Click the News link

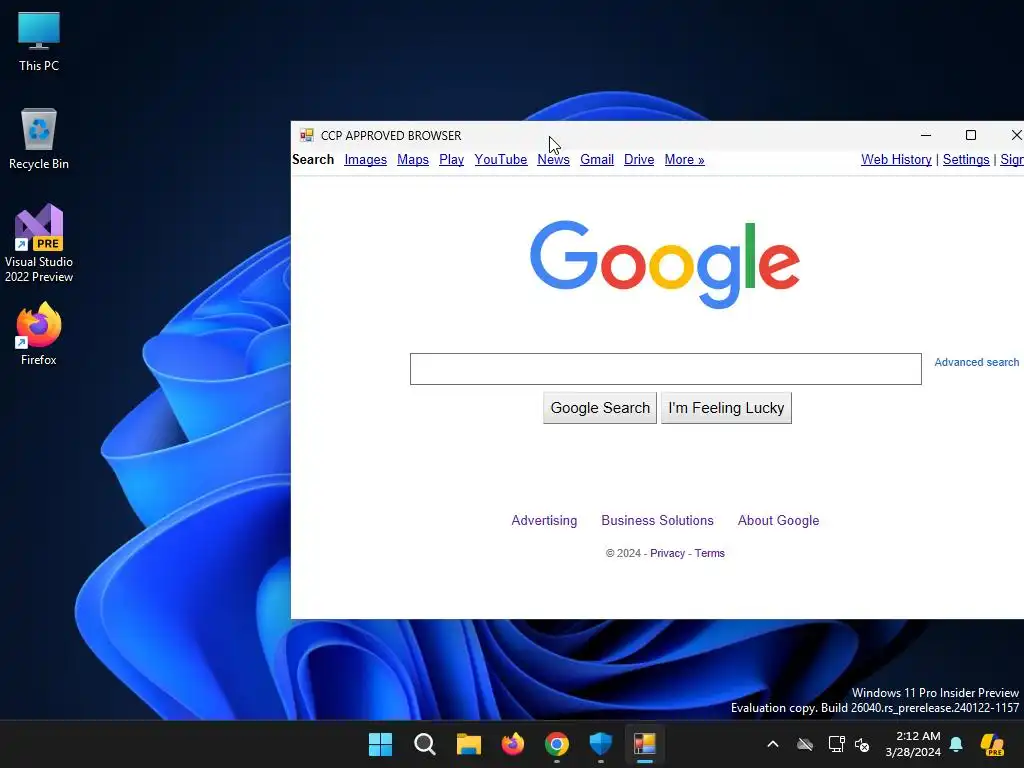[x=553, y=160]
